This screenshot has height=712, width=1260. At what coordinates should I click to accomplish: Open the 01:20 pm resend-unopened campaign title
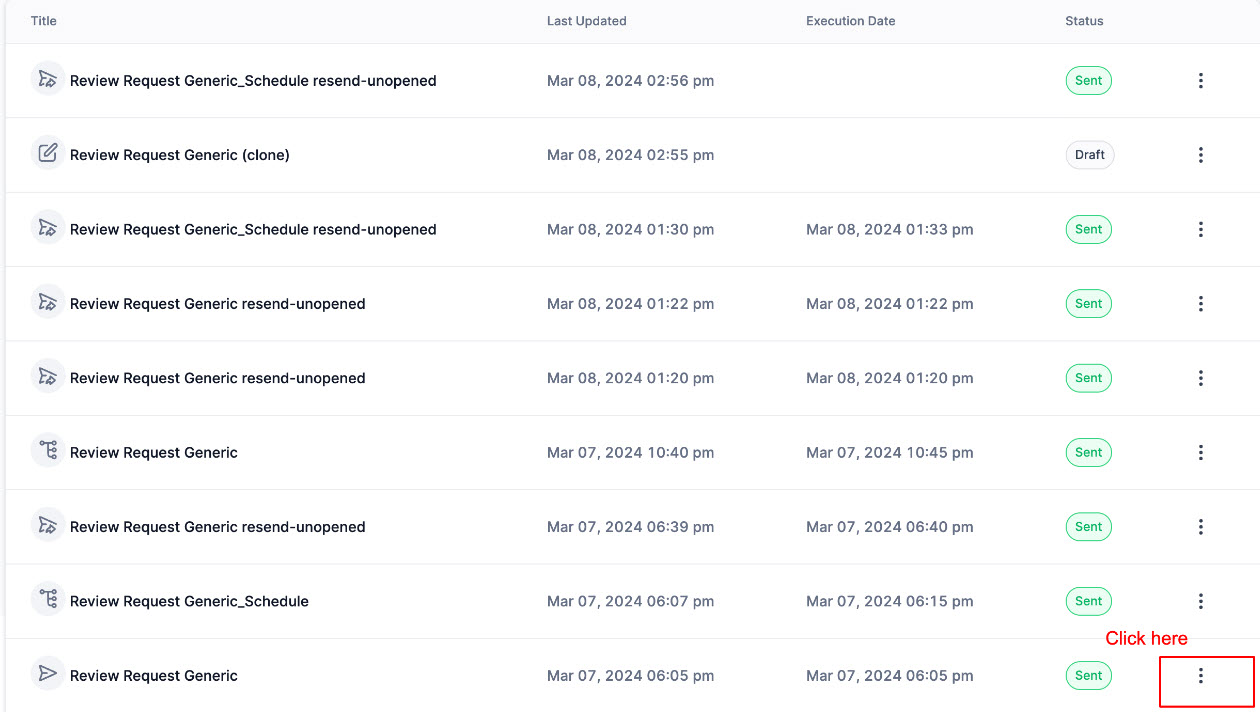point(218,378)
